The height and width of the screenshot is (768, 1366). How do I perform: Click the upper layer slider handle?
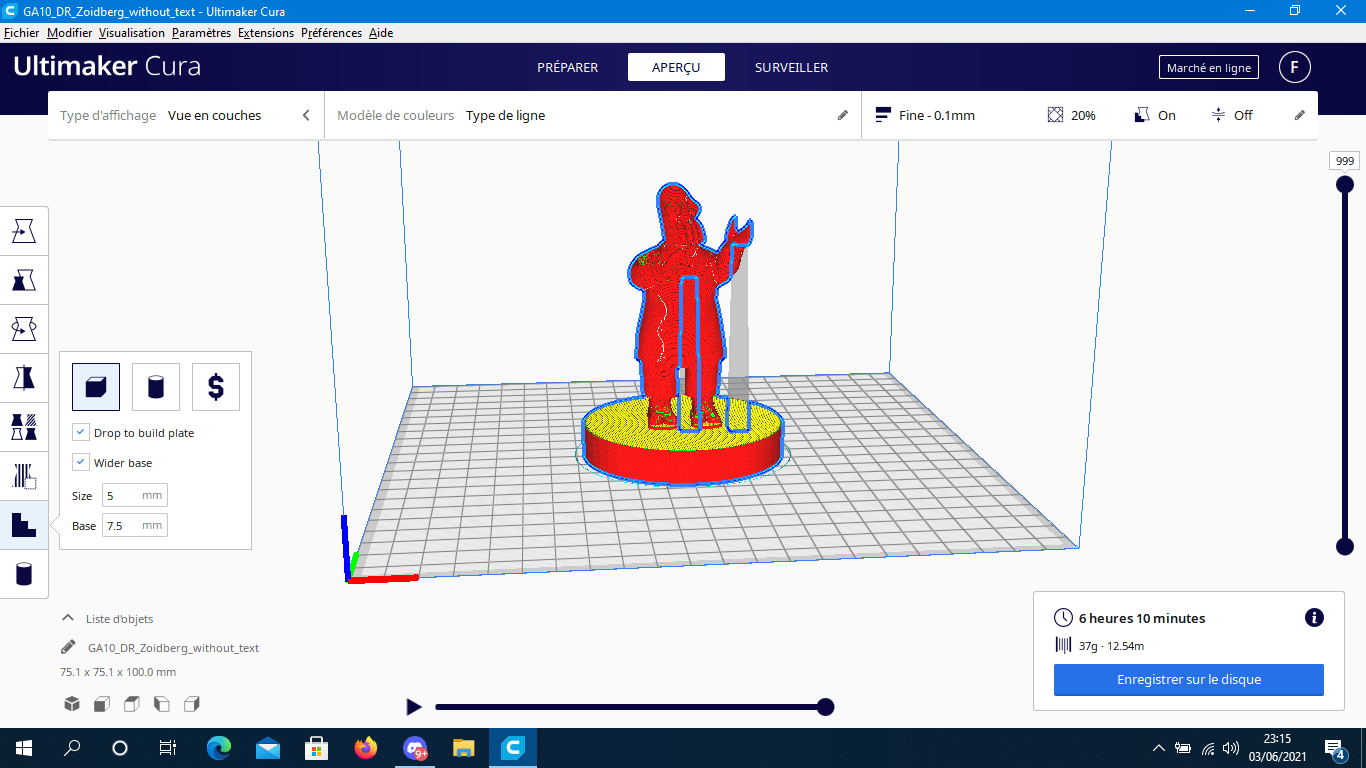(x=1345, y=184)
